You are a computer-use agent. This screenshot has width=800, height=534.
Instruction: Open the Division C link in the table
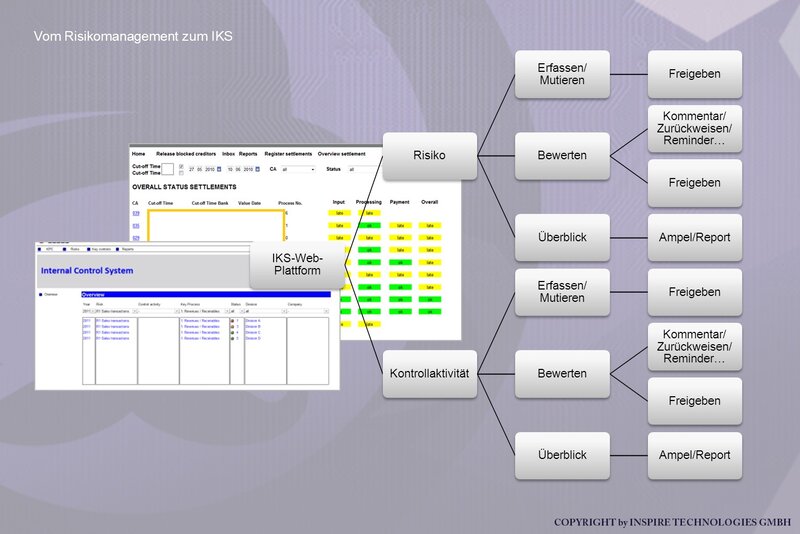[x=253, y=333]
